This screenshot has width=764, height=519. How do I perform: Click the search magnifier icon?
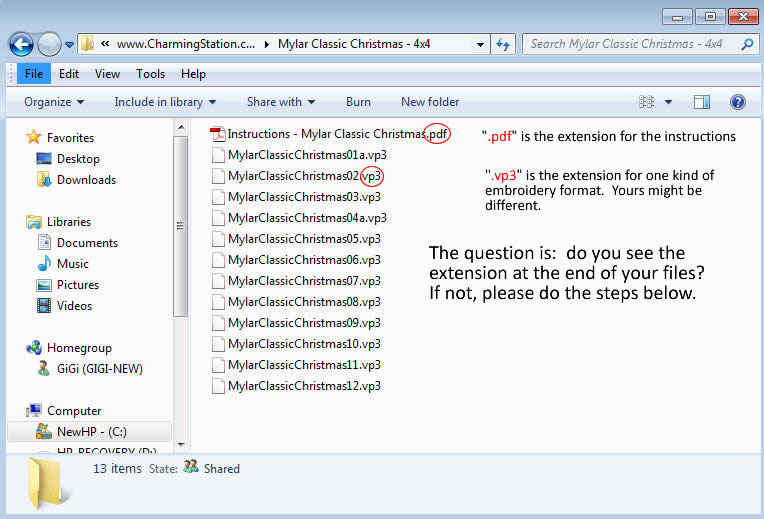pos(746,44)
